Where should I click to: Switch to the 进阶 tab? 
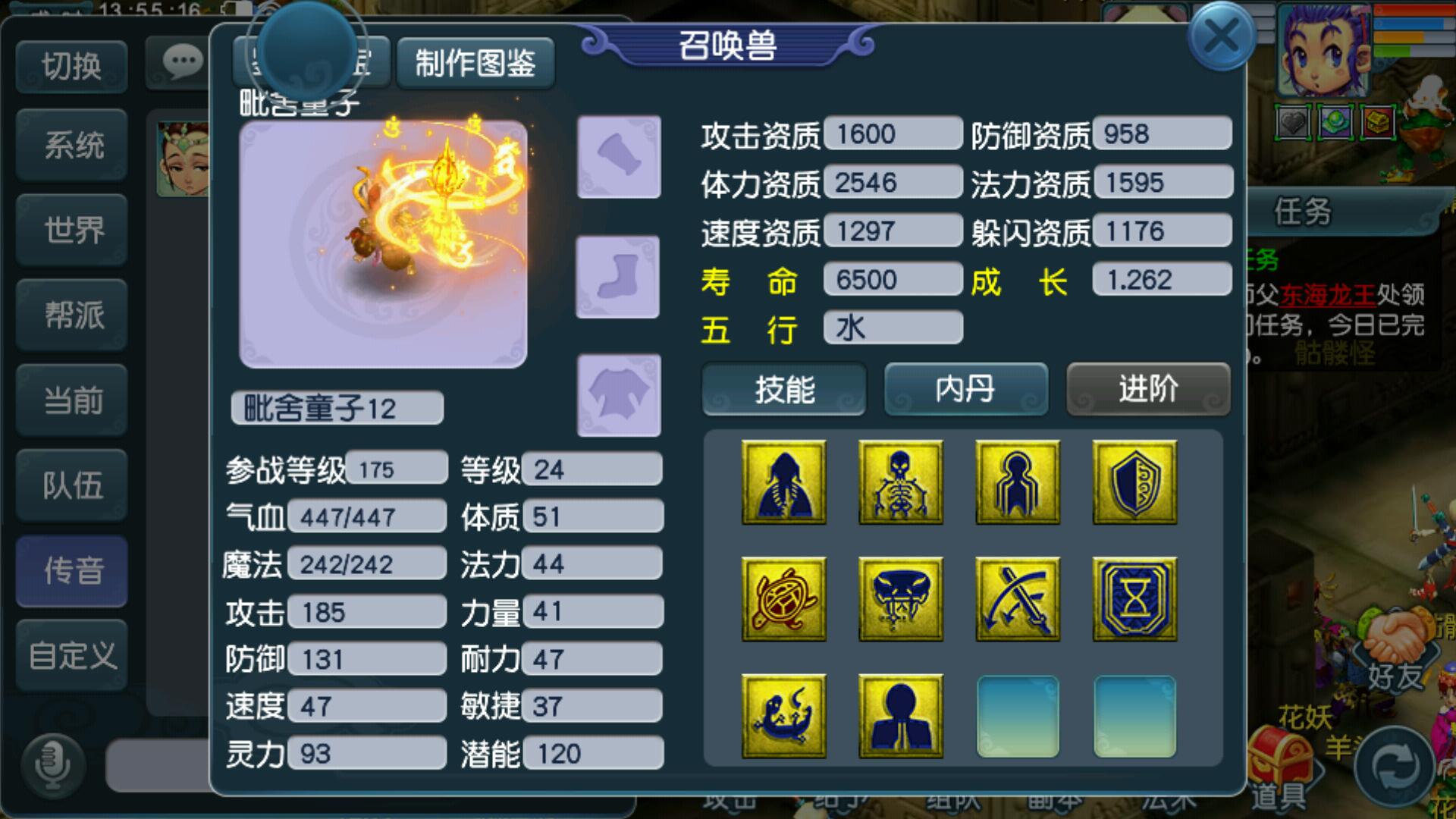(1148, 389)
